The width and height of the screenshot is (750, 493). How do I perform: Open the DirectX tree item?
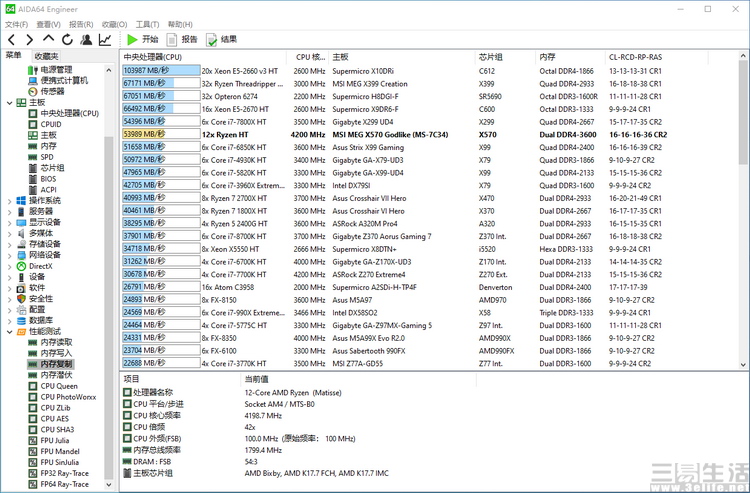41,266
